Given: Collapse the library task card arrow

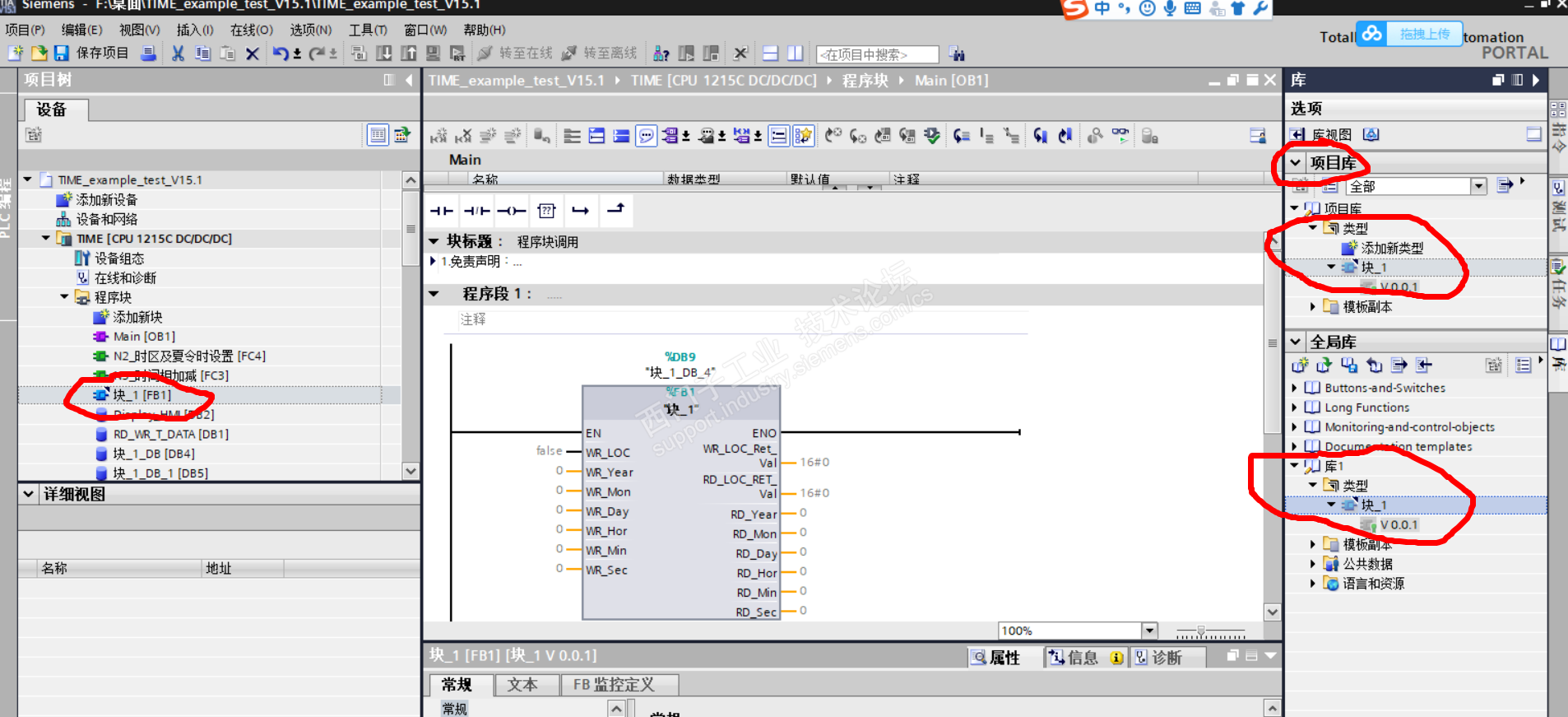Looking at the screenshot, I should (x=1535, y=80).
